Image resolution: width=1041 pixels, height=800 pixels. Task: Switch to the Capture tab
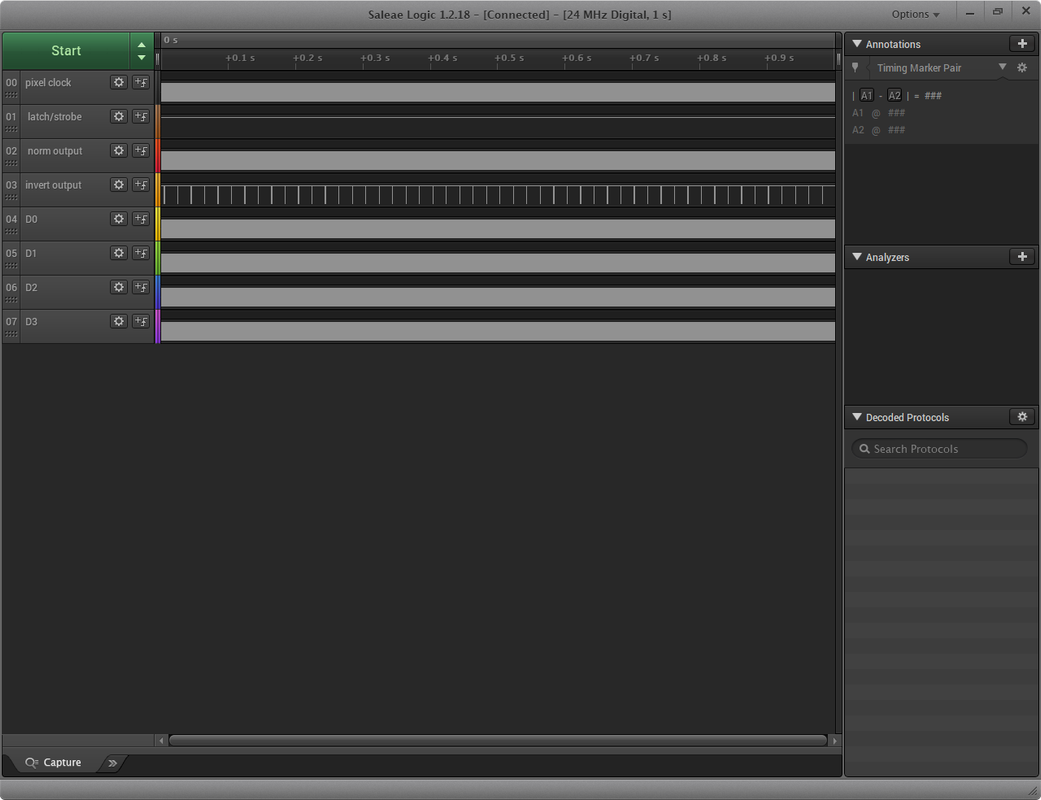[x=53, y=763]
